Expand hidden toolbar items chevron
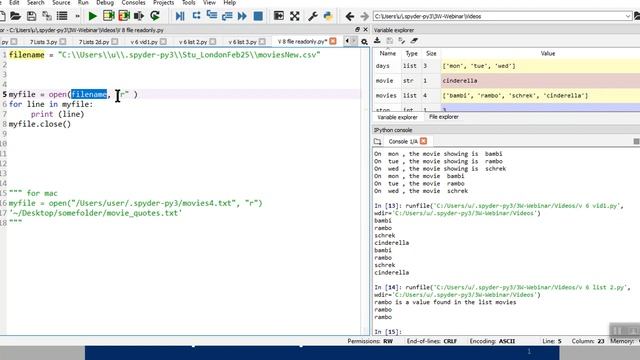 (x=77, y=16)
